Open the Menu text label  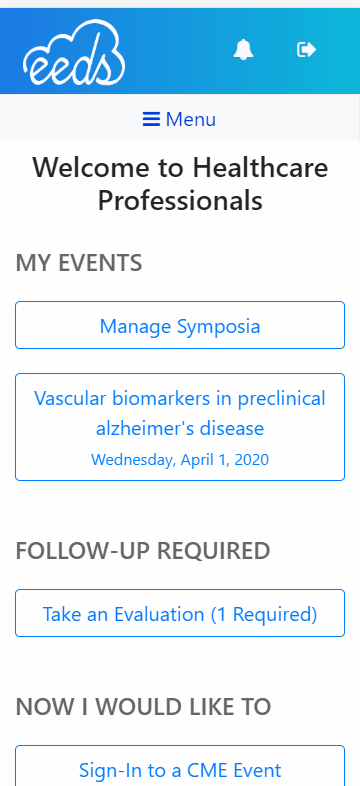191,119
